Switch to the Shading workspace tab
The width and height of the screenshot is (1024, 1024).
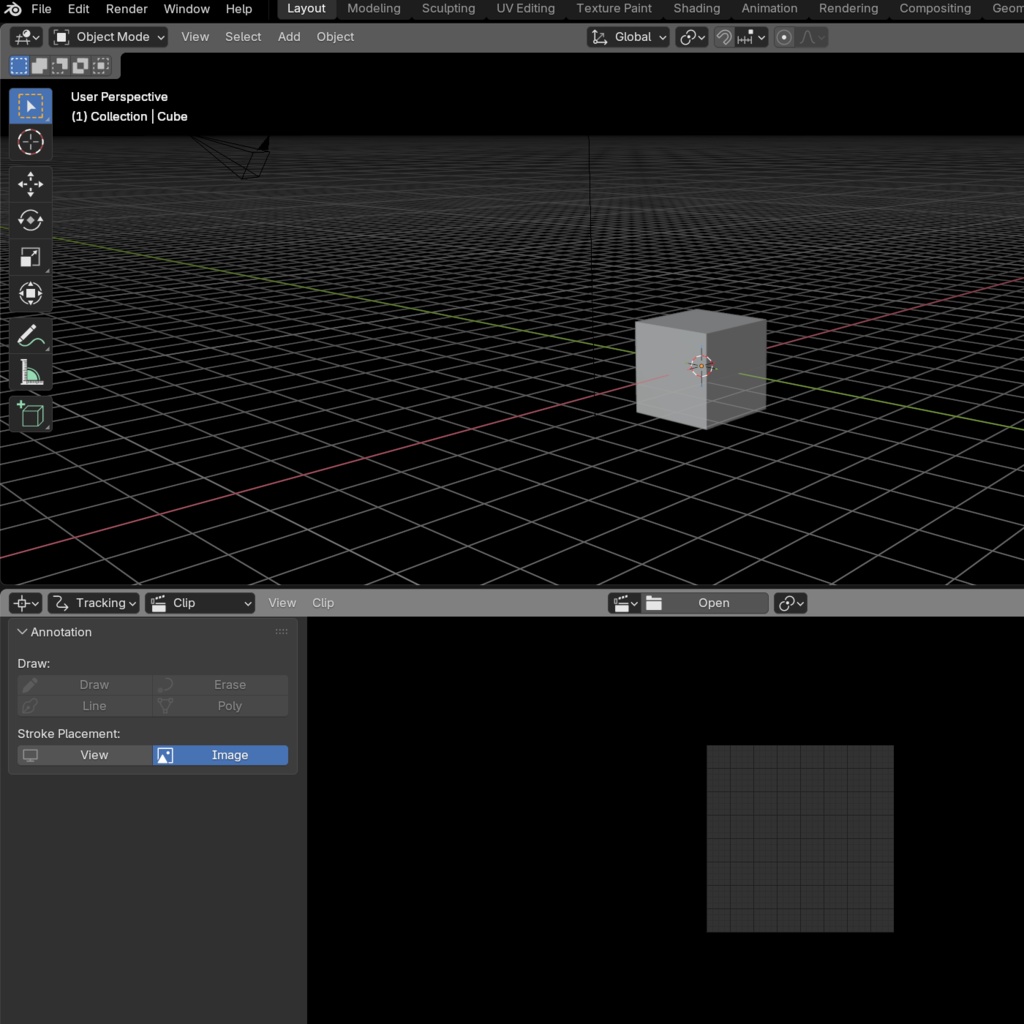696,9
